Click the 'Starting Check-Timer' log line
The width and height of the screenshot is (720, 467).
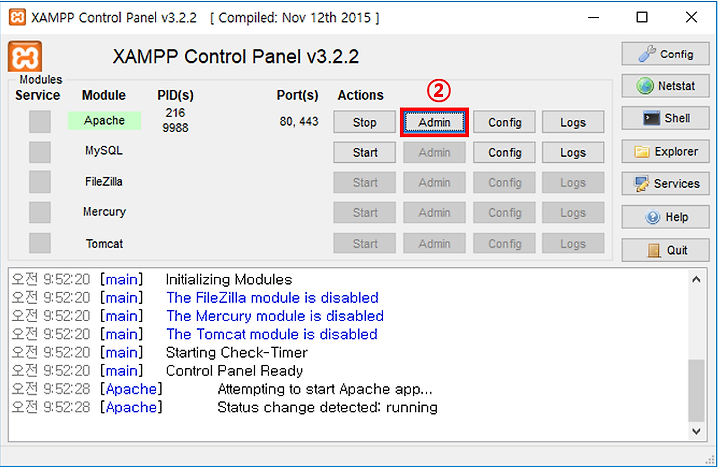point(236,352)
